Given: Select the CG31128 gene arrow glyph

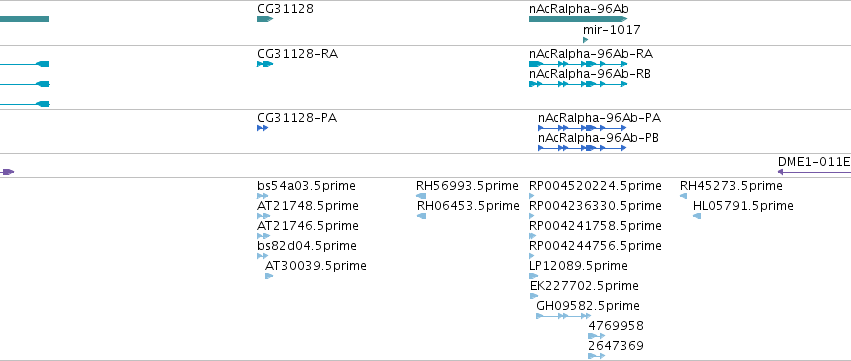Looking at the screenshot, I should pyautogui.click(x=265, y=19).
